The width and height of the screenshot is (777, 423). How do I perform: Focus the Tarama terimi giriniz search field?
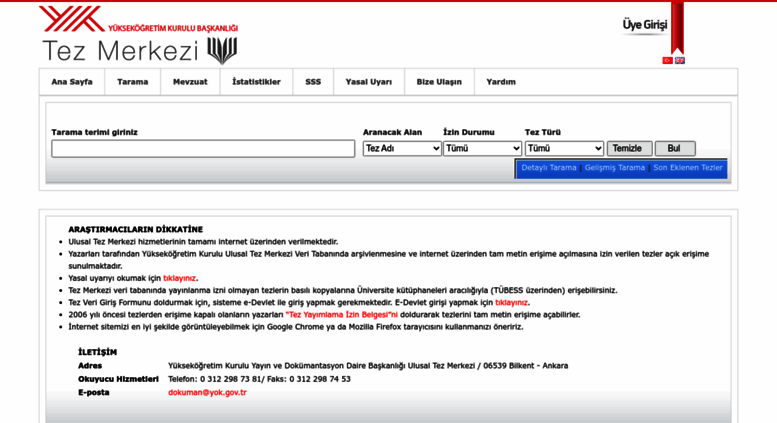(x=203, y=149)
